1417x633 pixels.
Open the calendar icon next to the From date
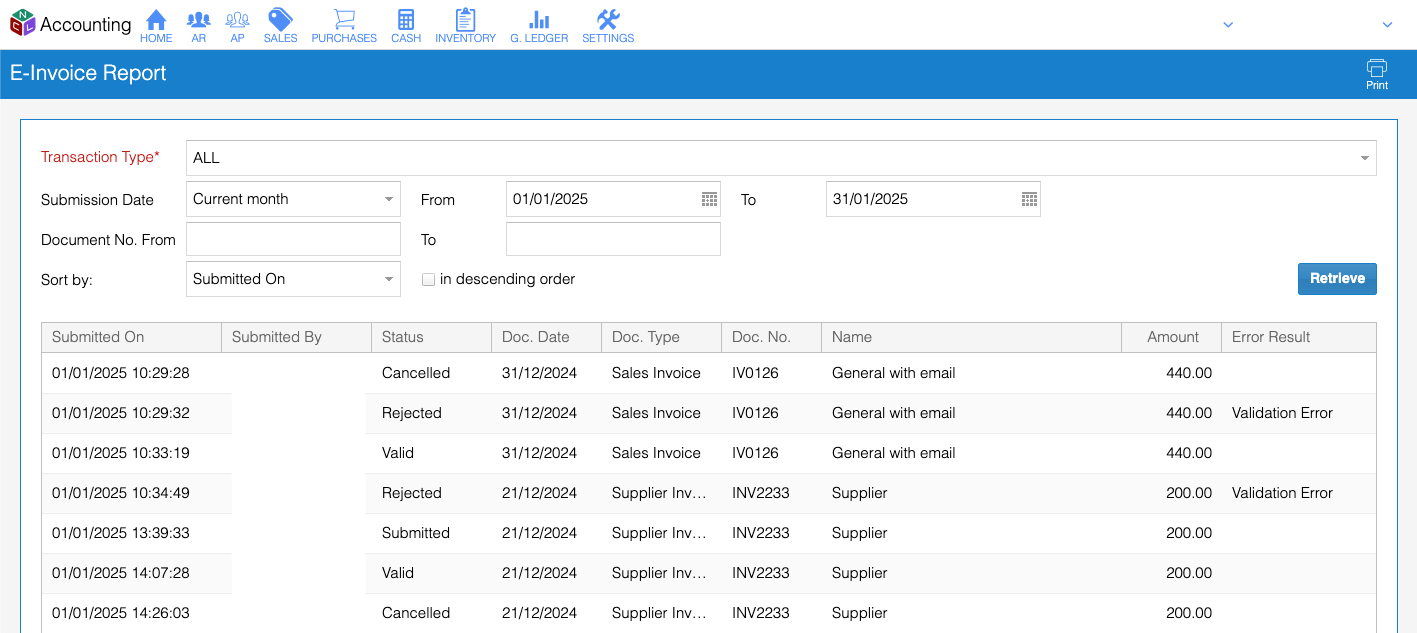pos(706,199)
